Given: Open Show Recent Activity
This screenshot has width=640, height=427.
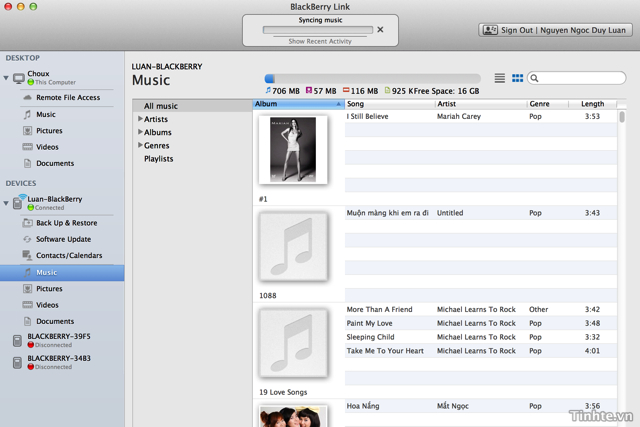Looking at the screenshot, I should click(x=320, y=41).
